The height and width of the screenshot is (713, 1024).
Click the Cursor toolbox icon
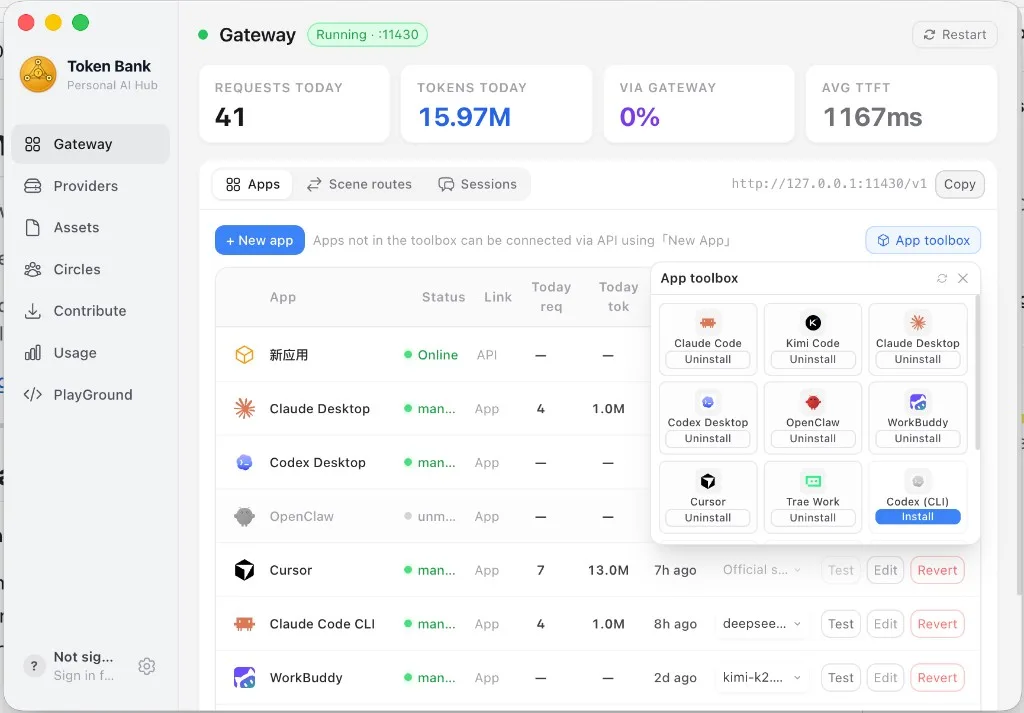pos(708,481)
